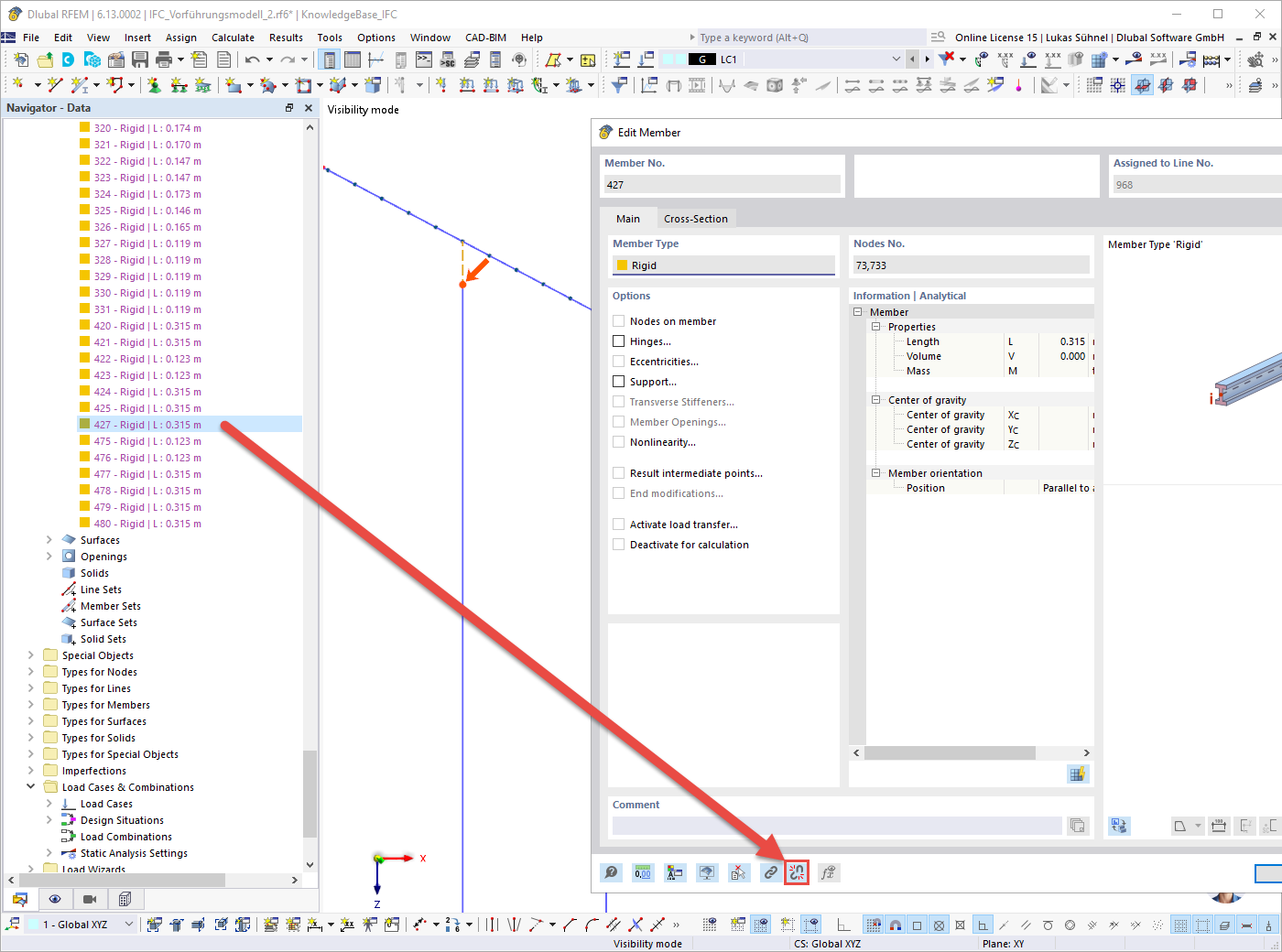This screenshot has height=952, width=1282.
Task: Check Deactivate for calculation
Action: pyautogui.click(x=619, y=545)
